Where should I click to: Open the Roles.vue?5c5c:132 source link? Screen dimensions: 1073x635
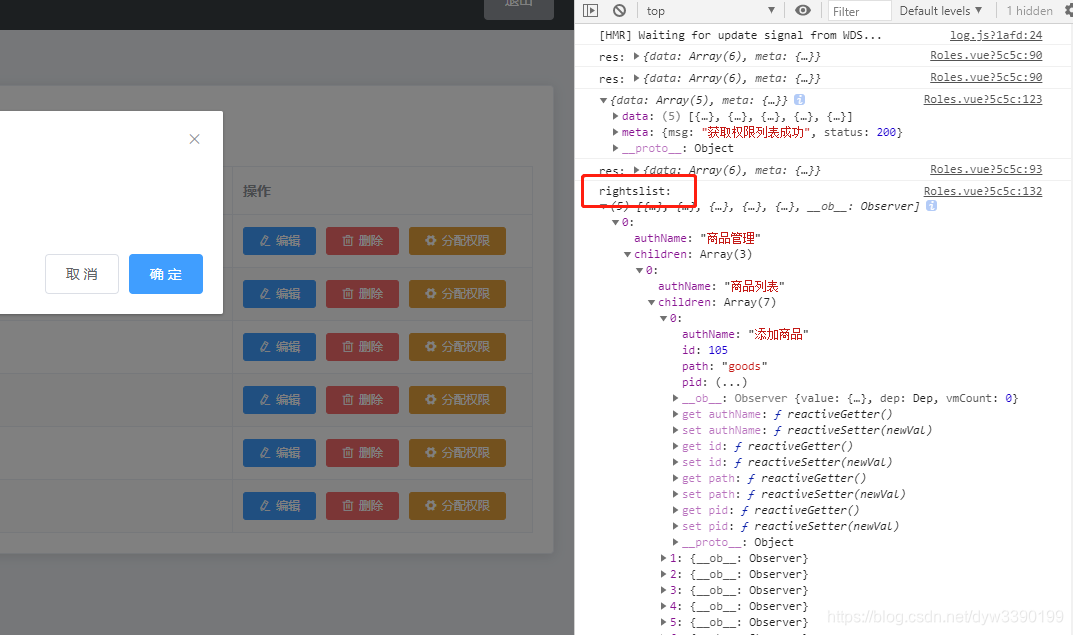point(983,191)
